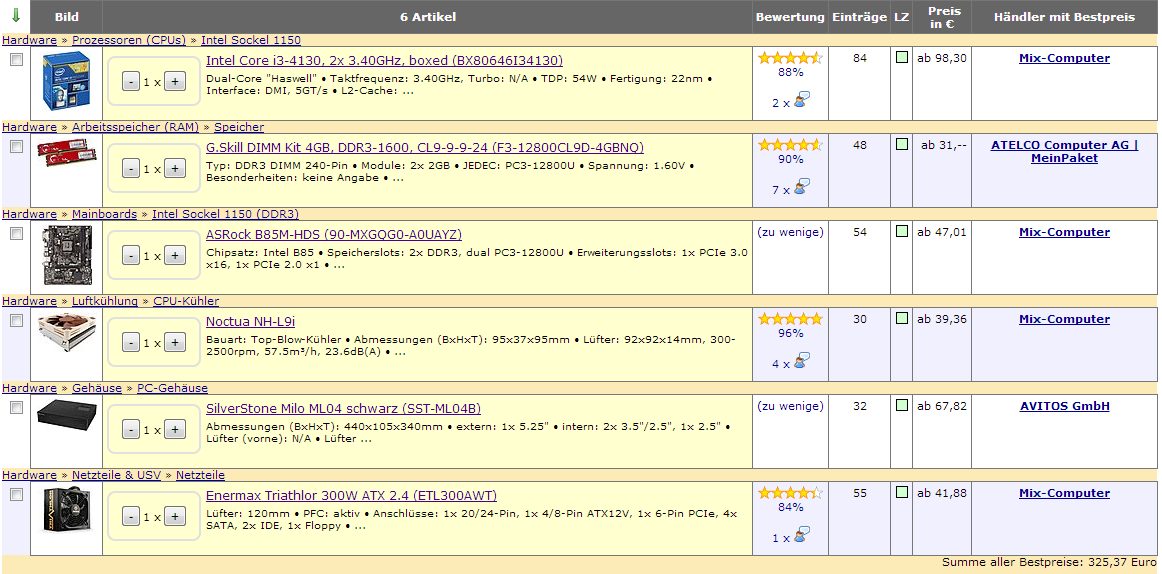Open Prozessoren (CPUs) breadcrumb link

click(129, 40)
